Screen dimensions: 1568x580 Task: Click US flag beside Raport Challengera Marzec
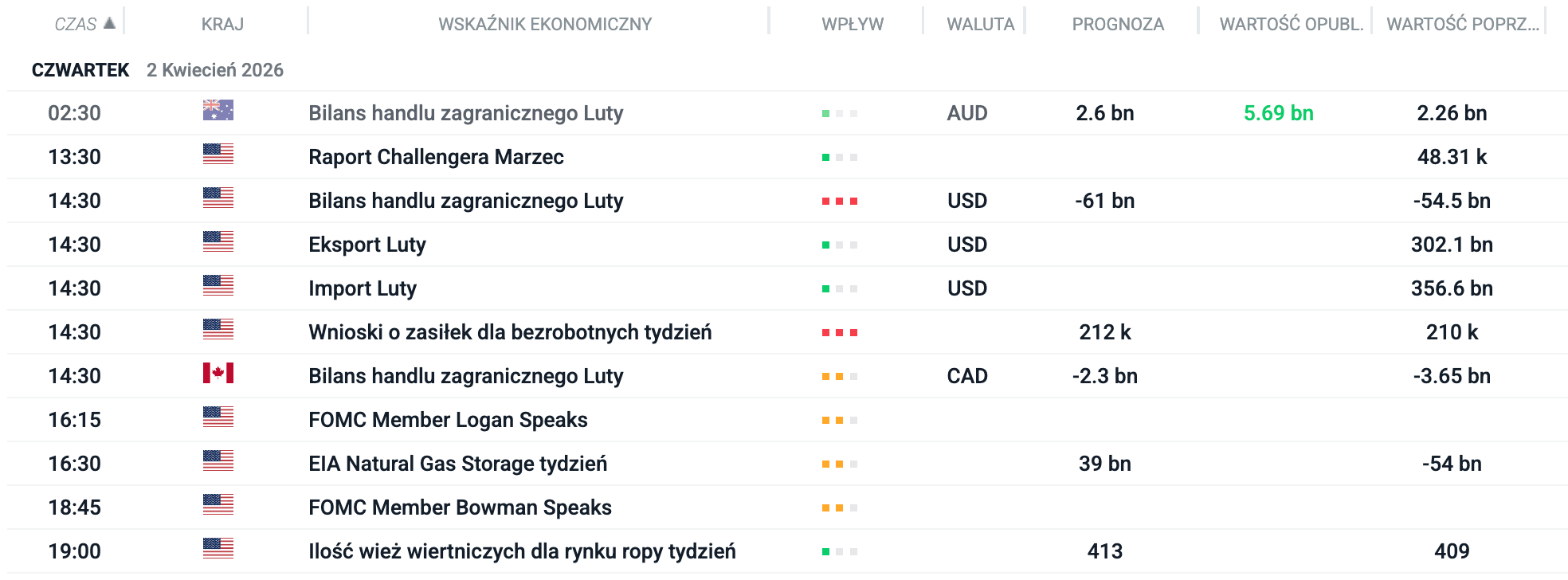(x=218, y=155)
